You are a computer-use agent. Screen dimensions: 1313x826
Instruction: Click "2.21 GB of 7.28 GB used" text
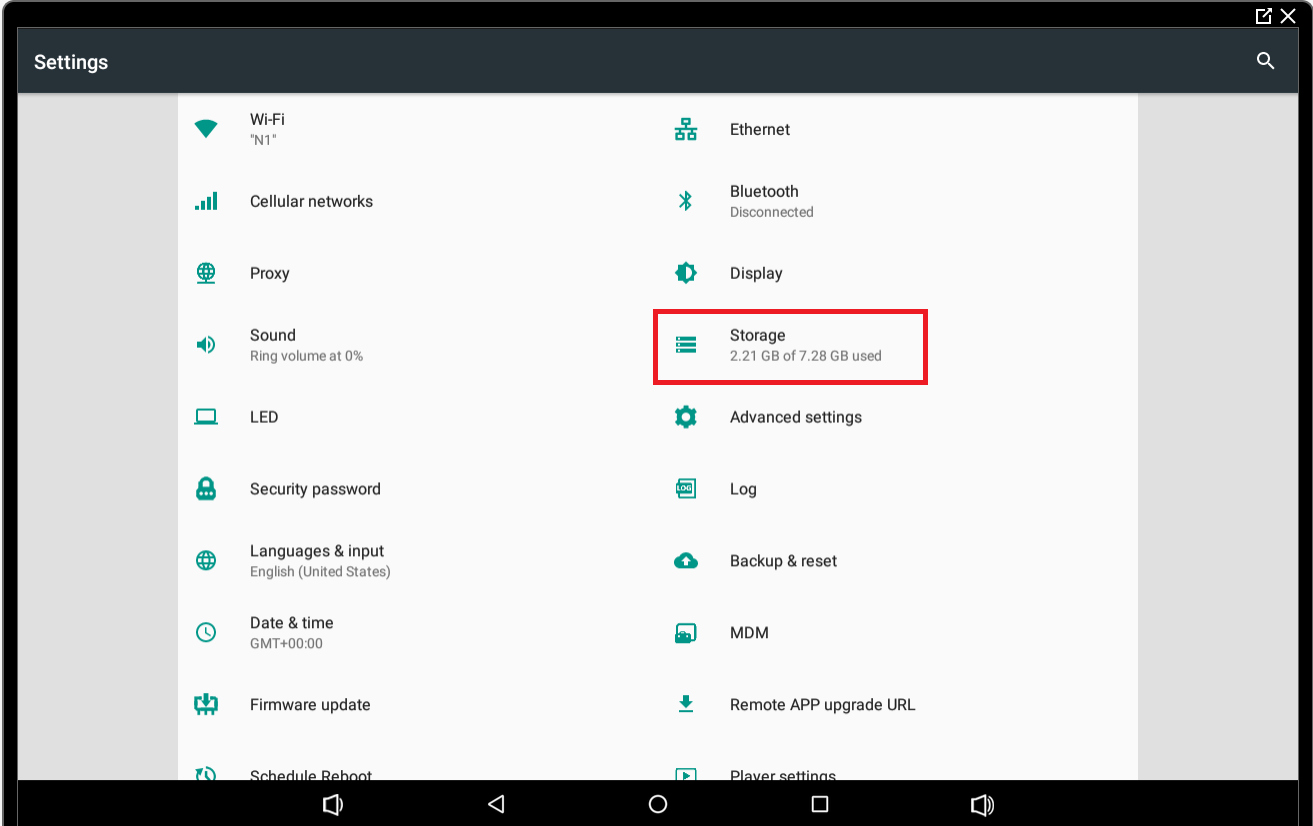coord(806,356)
